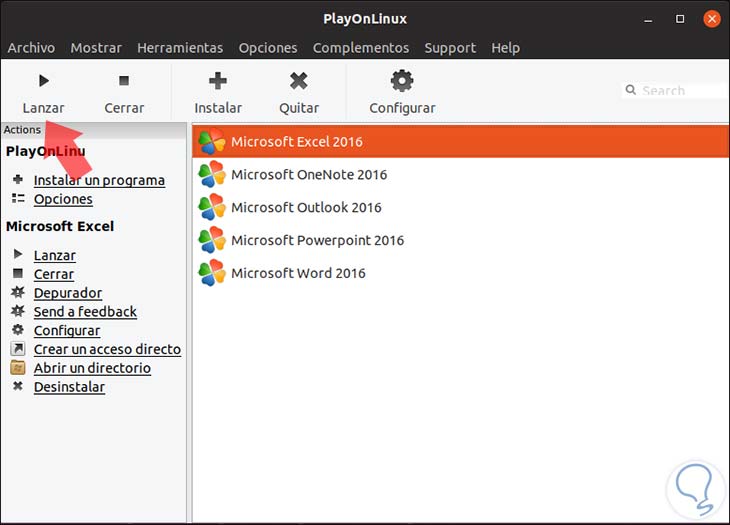This screenshot has width=730, height=525.
Task: Click the Quitar label in toolbar
Action: coord(299,108)
